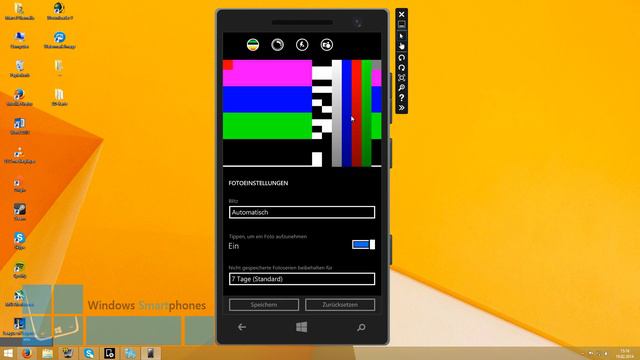Viewport: 640px width, 360px height.
Task: Click the Zurücksetzen button
Action: 340,304
